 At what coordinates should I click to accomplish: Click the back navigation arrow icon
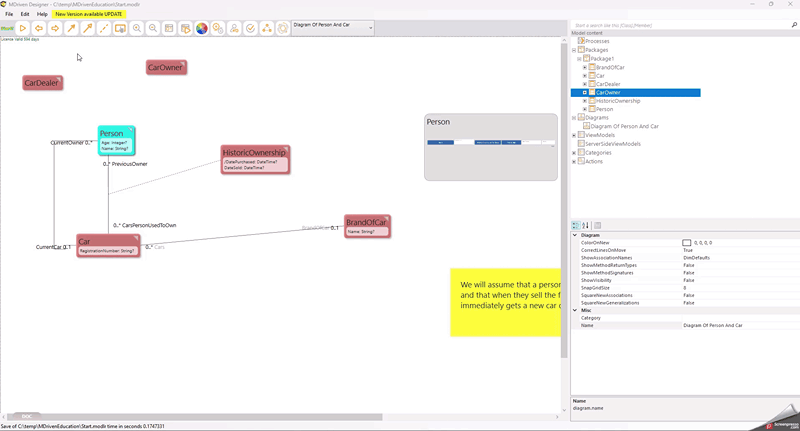pos(39,28)
